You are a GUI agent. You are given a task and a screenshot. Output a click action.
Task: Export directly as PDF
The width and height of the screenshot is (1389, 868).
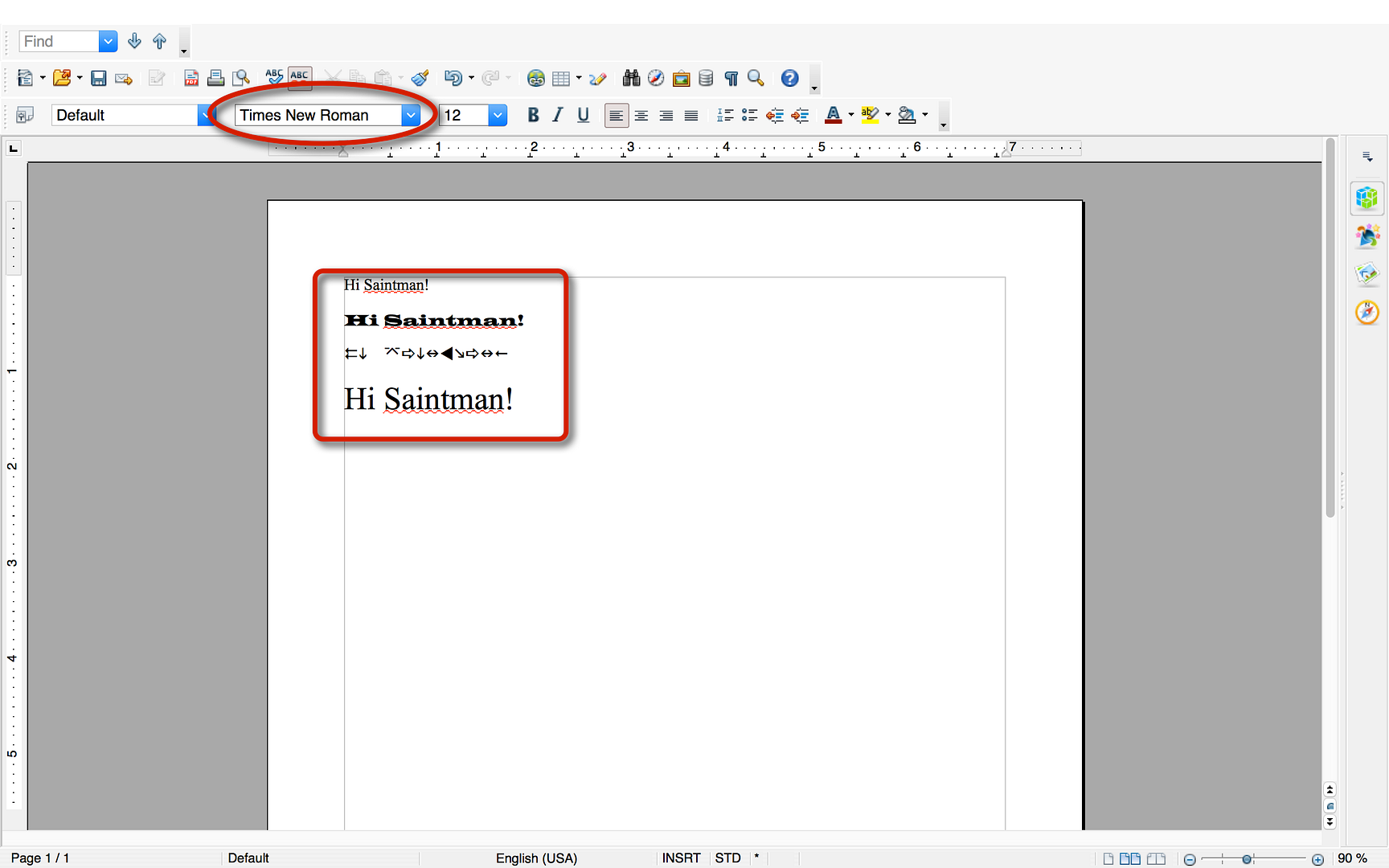(x=191, y=78)
